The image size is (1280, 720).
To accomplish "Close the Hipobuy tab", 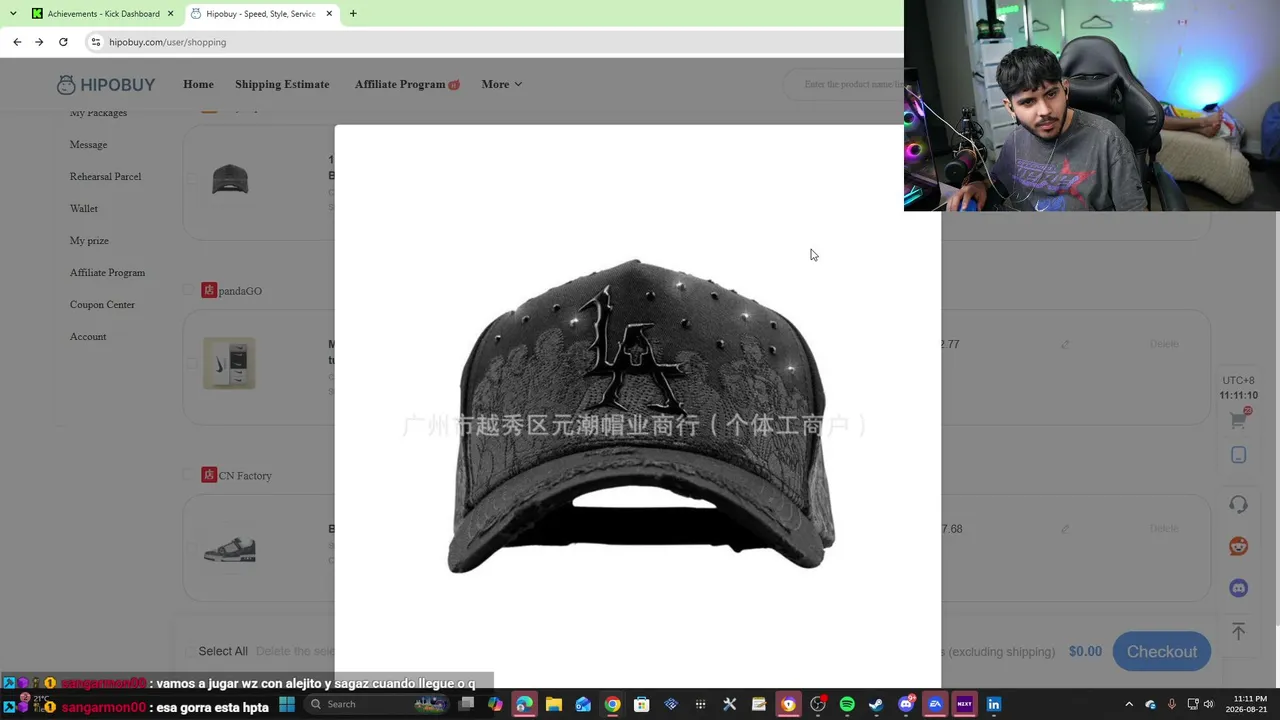I will pyautogui.click(x=329, y=14).
